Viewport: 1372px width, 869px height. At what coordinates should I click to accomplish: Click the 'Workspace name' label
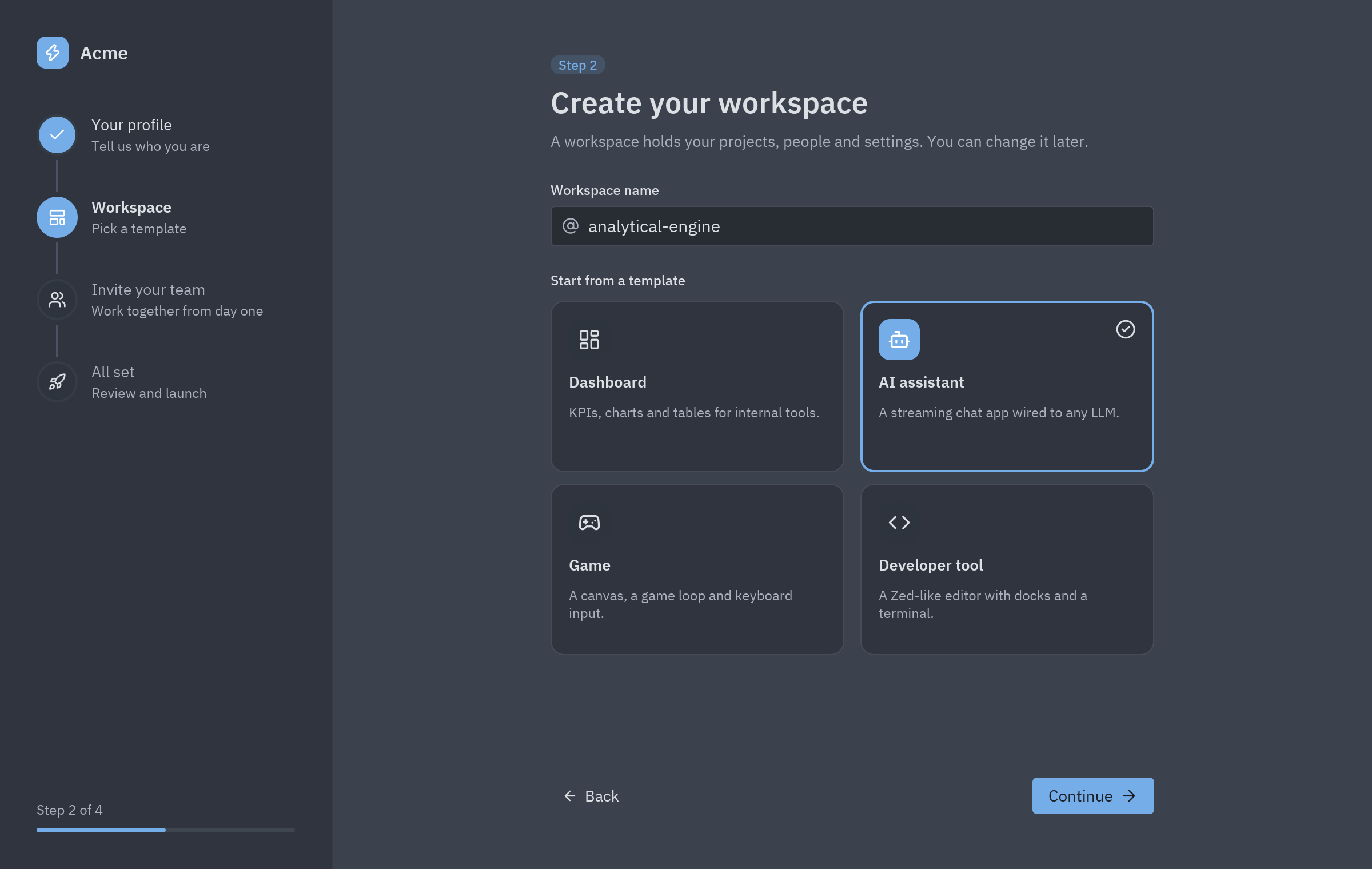click(605, 190)
